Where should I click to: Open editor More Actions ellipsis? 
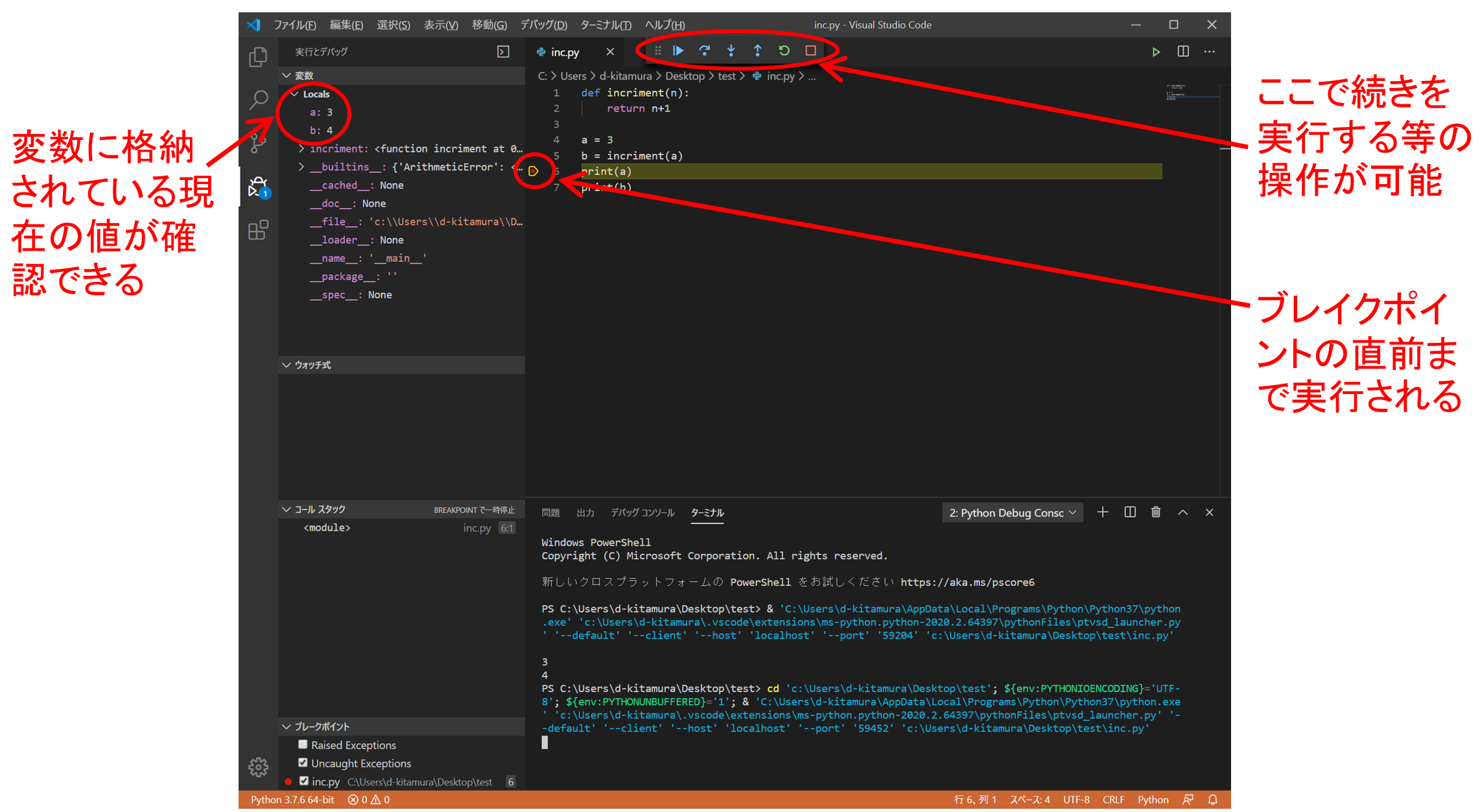coord(1210,52)
